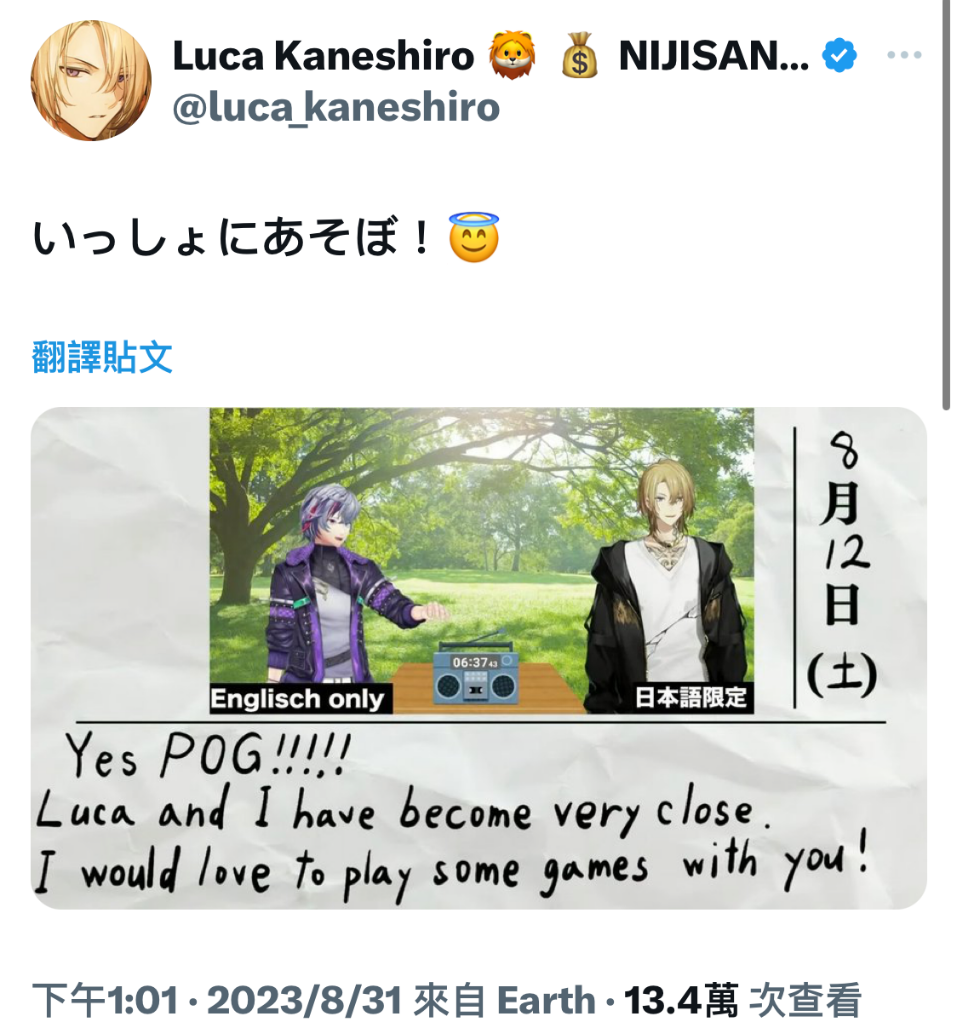Click the halo smiley emoji in tweet
Screen dimensions: 957x1024
pyautogui.click(x=474, y=237)
